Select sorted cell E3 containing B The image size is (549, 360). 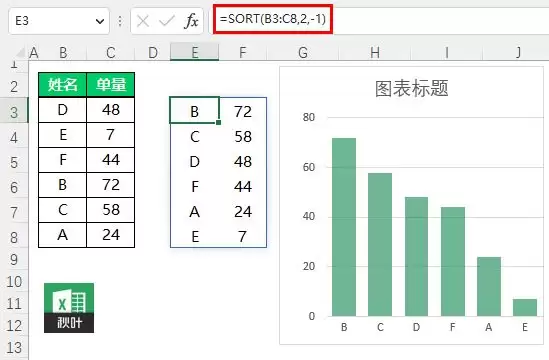(195, 111)
